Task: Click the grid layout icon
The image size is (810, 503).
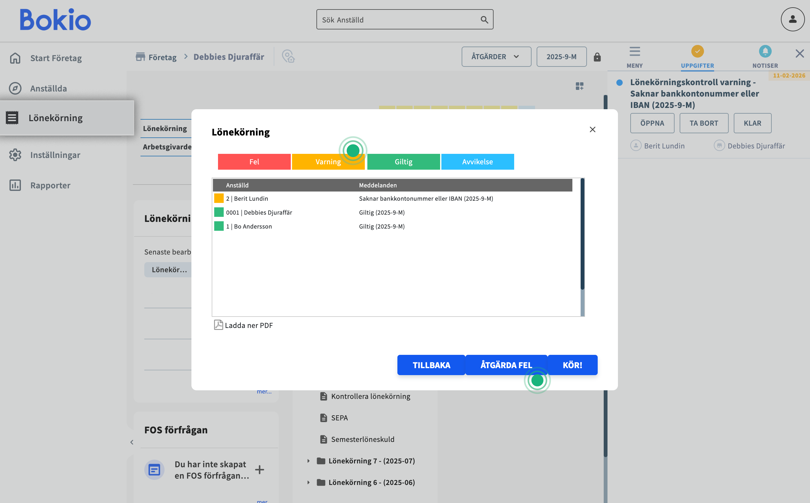Action: [579, 87]
